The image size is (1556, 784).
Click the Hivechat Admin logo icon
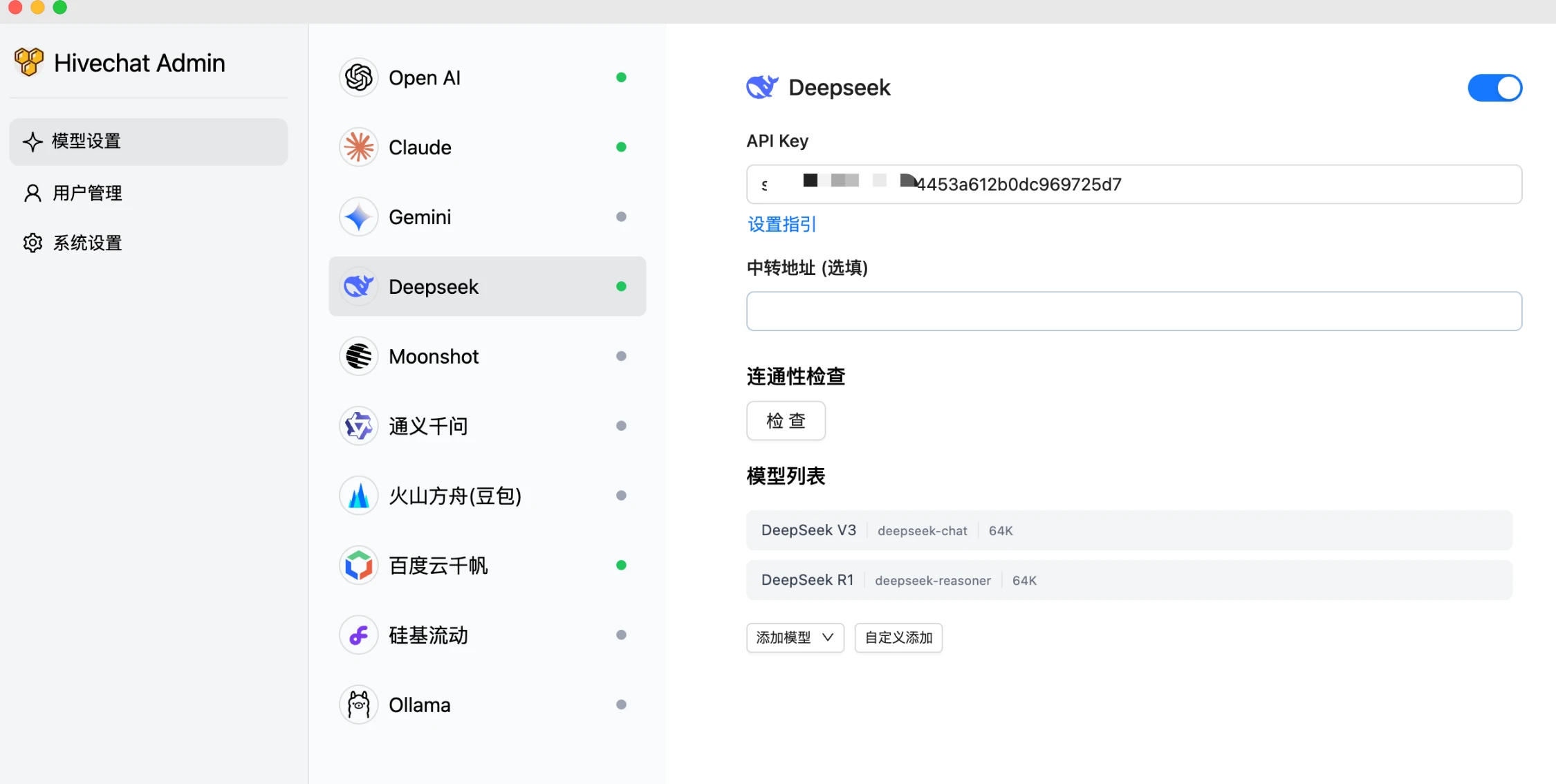point(28,62)
